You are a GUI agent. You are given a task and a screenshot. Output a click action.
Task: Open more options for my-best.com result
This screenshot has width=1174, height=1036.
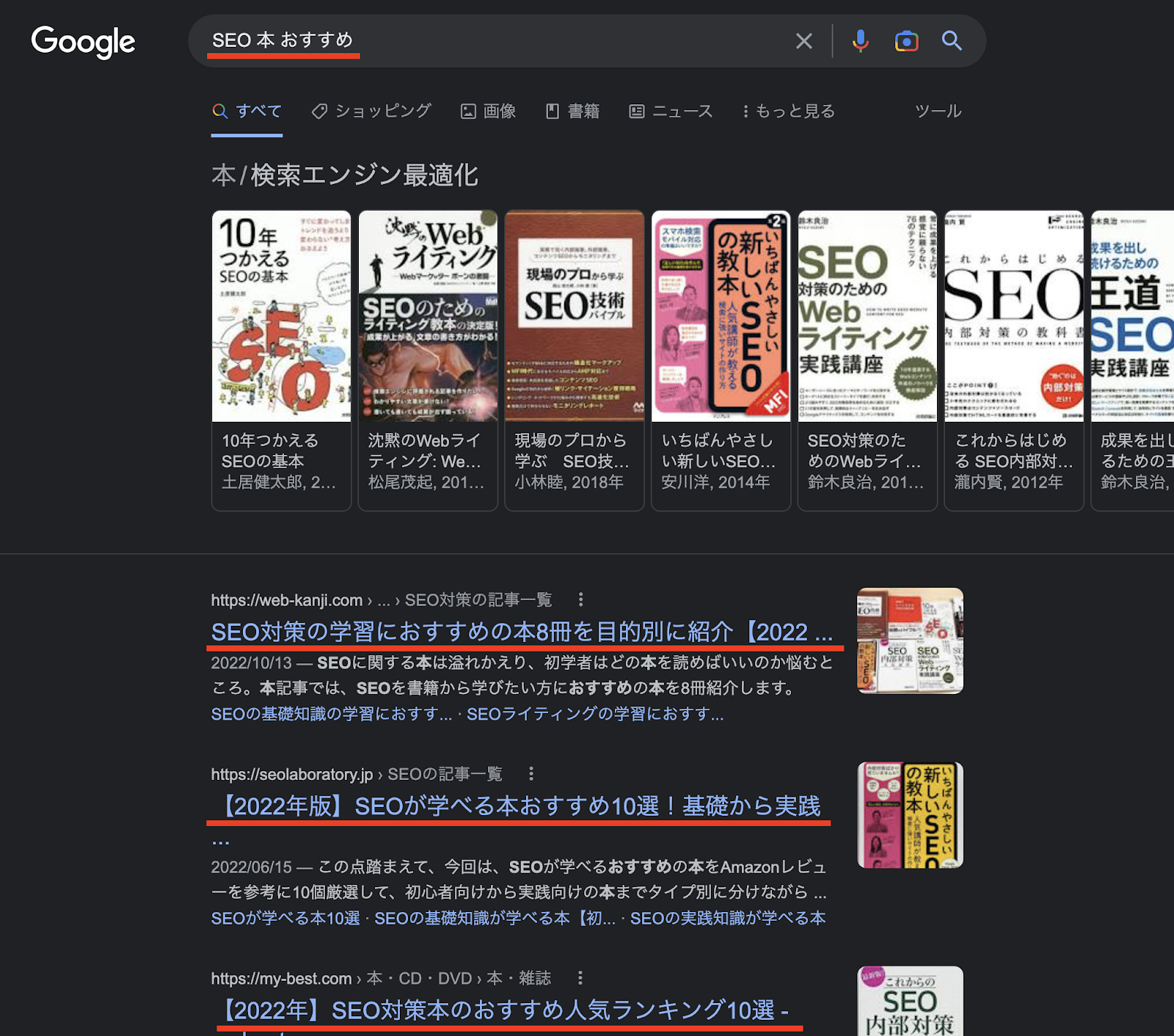coord(580,978)
